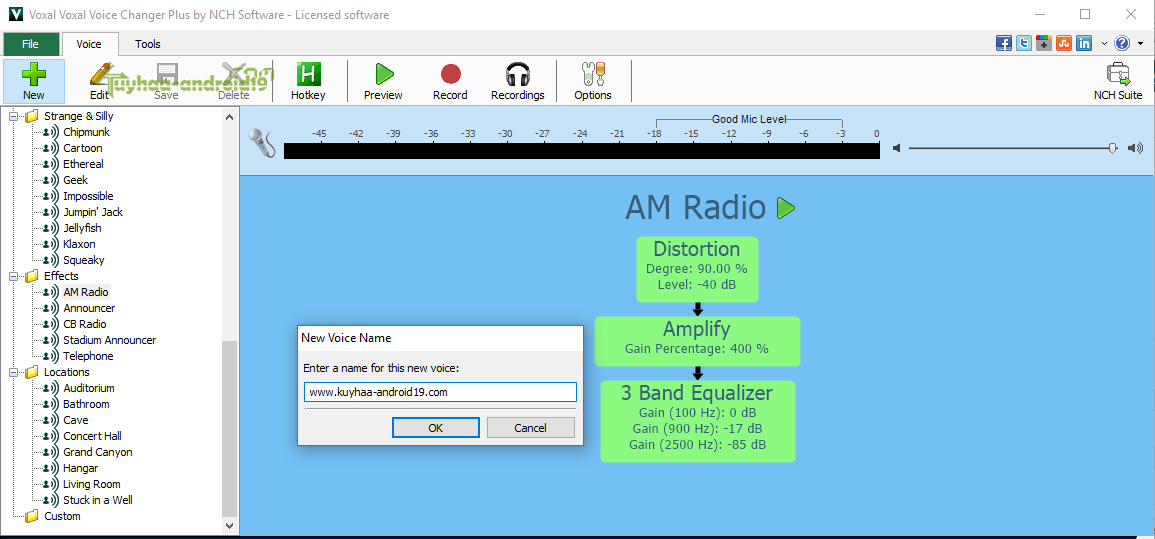
Task: Select the Chipmunk voice
Action: click(86, 133)
